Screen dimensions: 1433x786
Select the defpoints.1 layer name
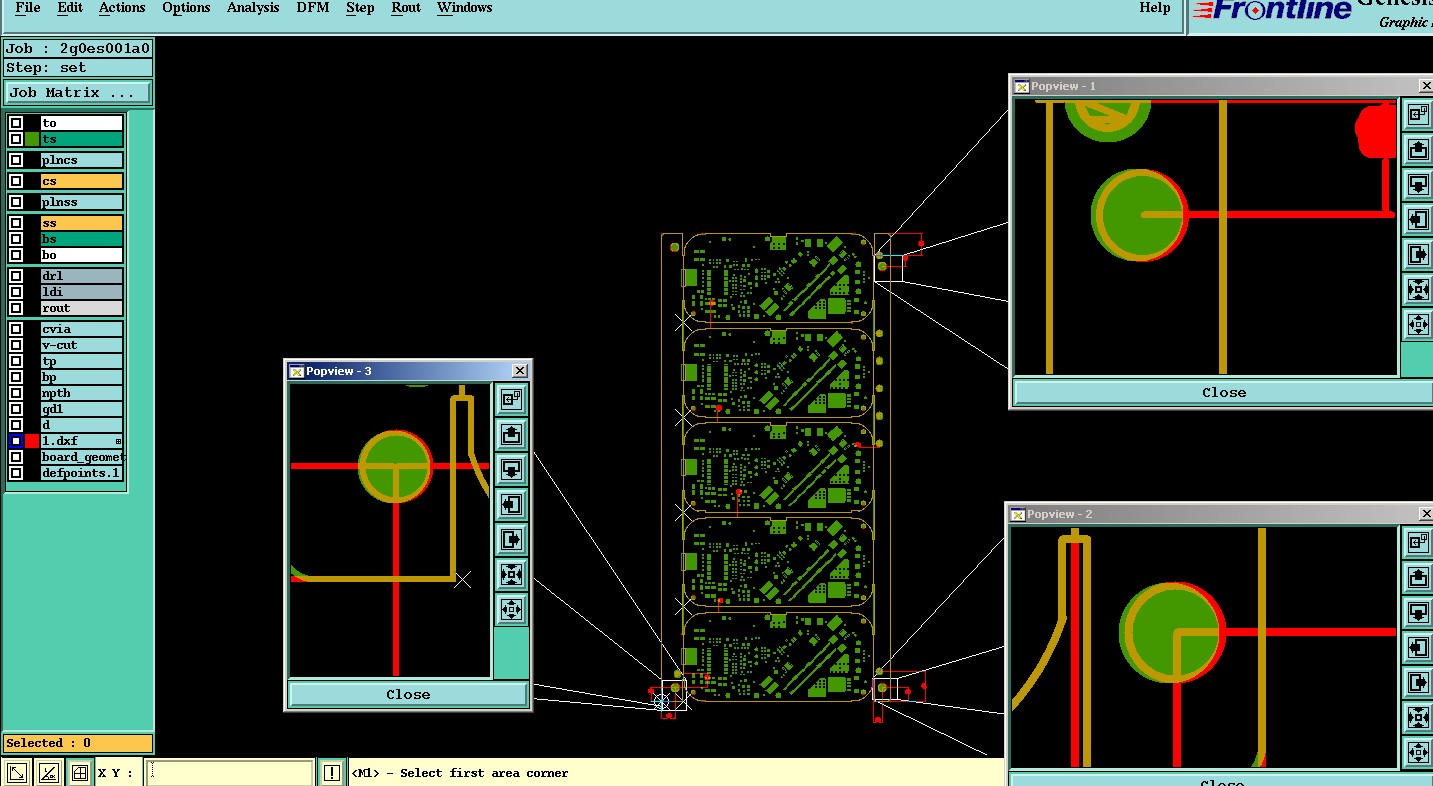(x=82, y=473)
